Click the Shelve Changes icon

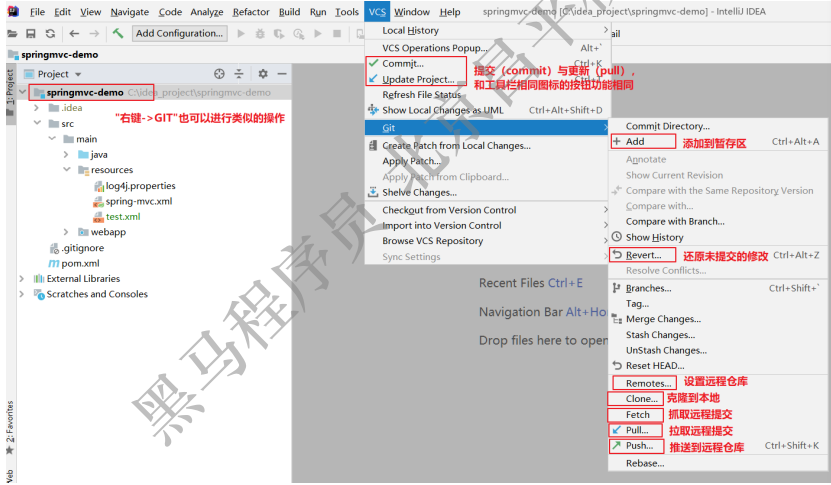373,192
